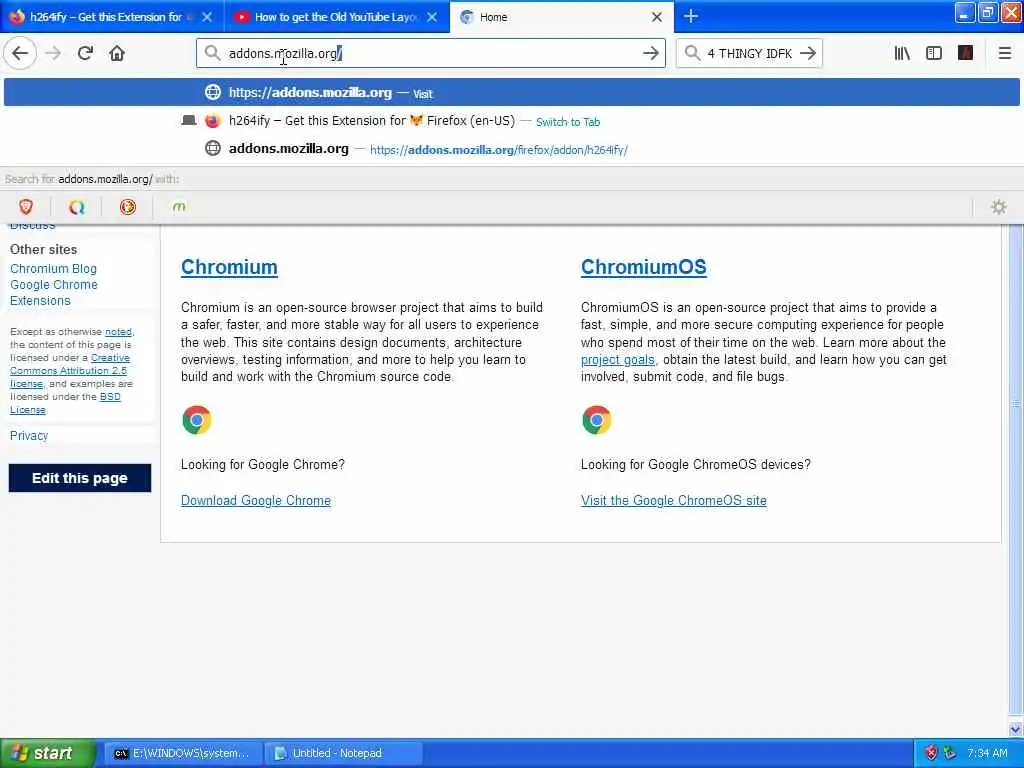Open the Chromium heading link
The image size is (1024, 768).
[x=229, y=266]
